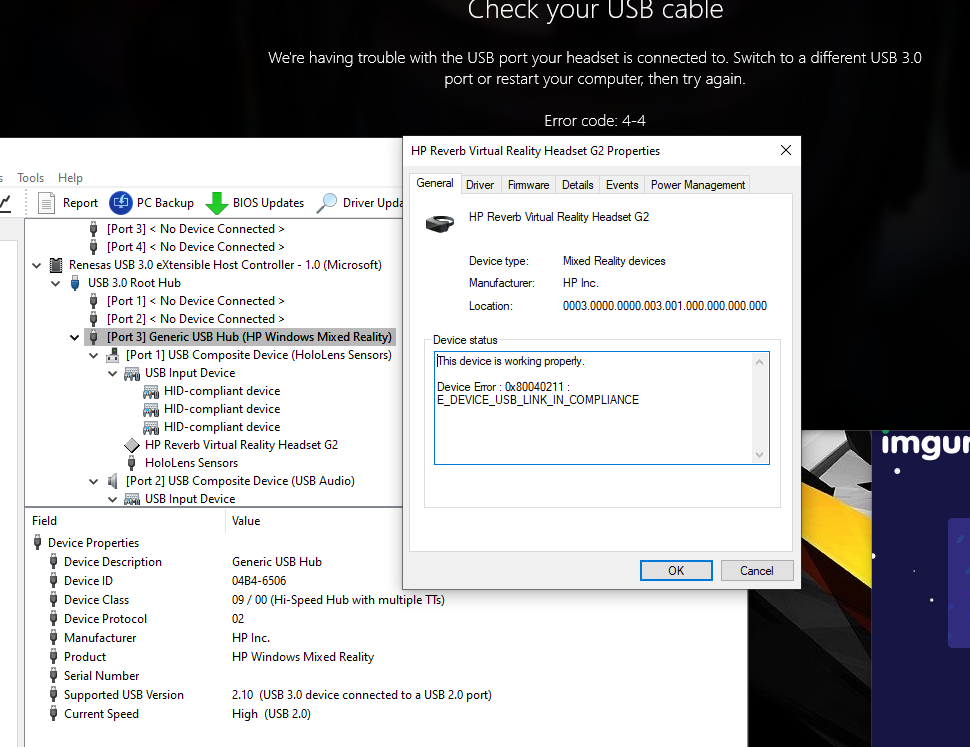Click the USB Audio speaker icon
This screenshot has width=970, height=747.
pos(113,481)
